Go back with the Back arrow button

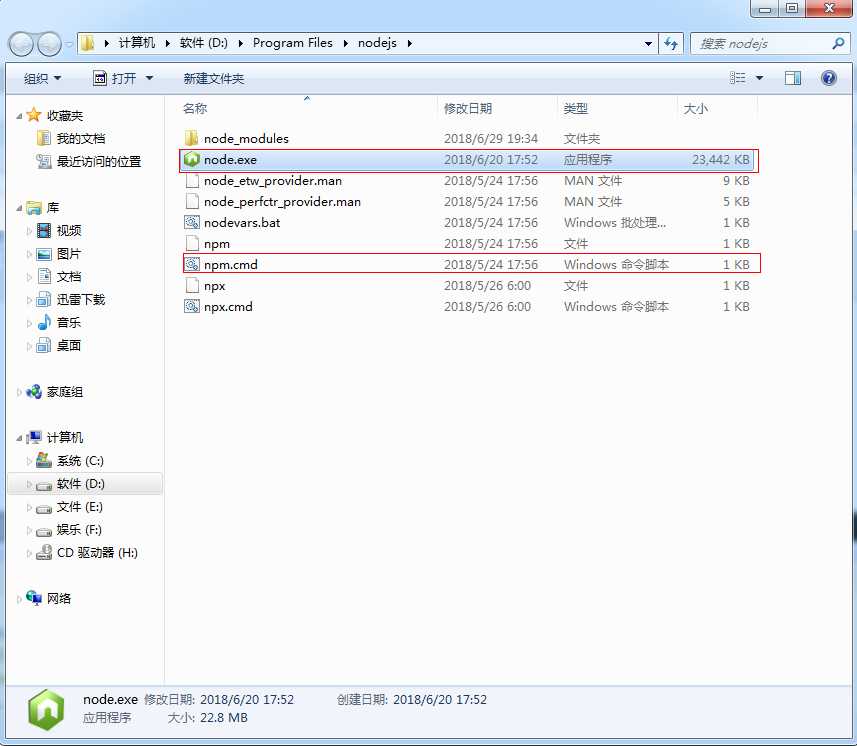click(x=21, y=44)
